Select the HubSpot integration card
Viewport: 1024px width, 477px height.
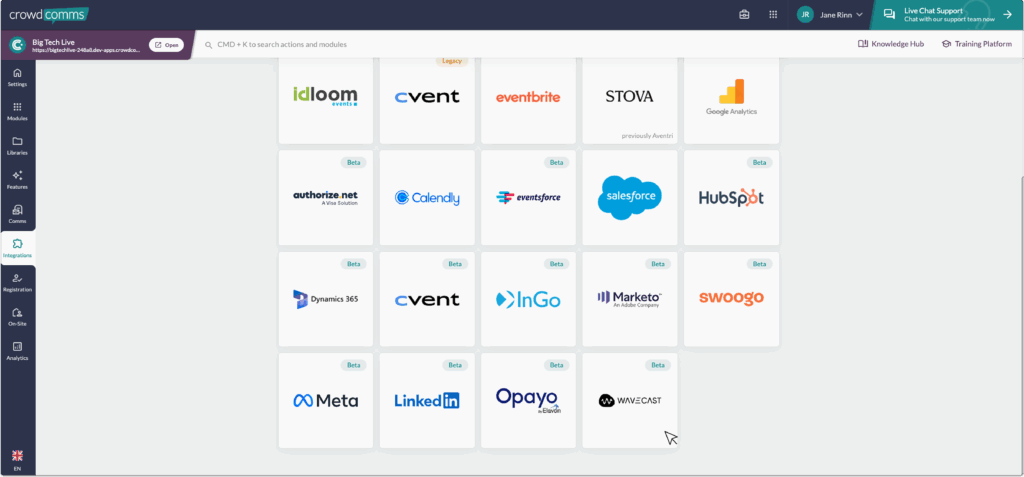point(731,197)
